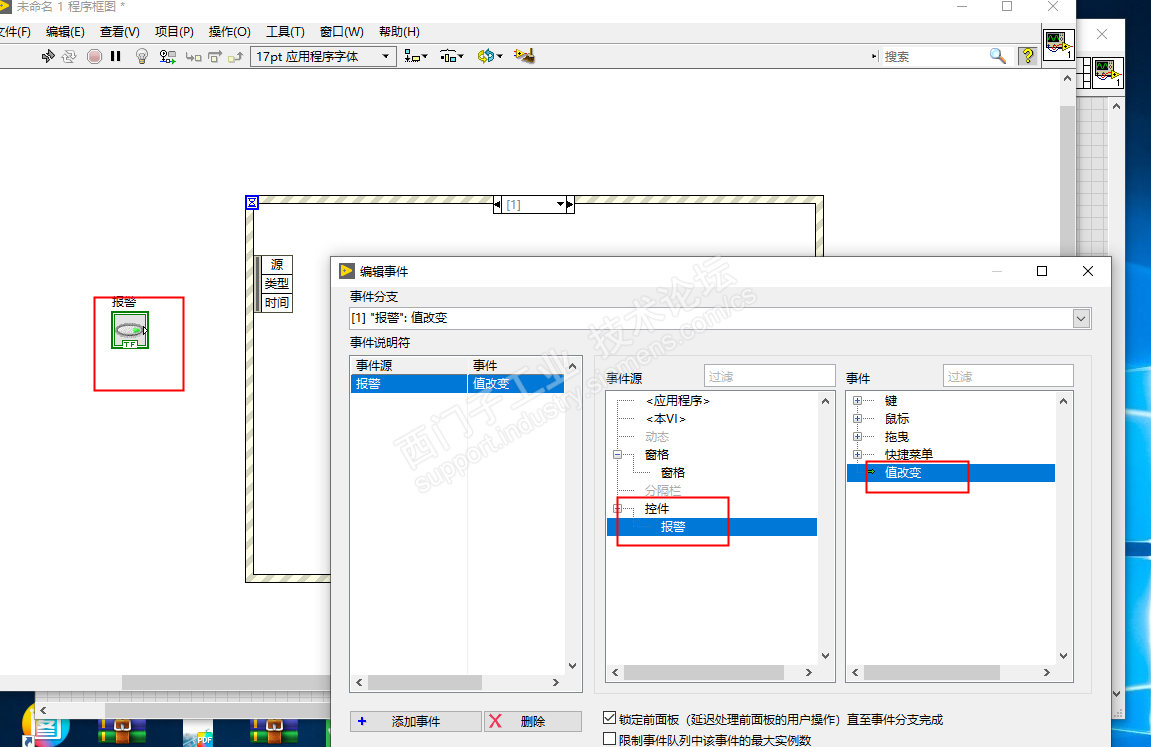Viewport: 1151px width, 747px height.
Task: Click the 类型 event data node item
Action: 277,283
